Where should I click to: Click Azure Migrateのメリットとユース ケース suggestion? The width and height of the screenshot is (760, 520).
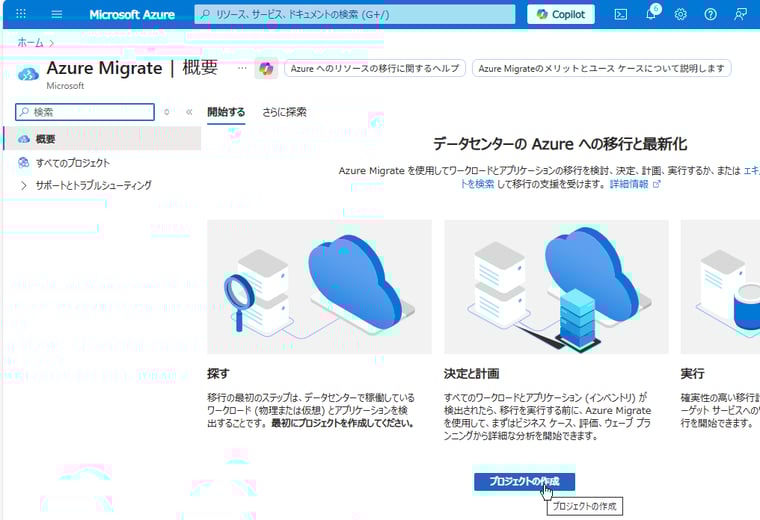(x=602, y=68)
